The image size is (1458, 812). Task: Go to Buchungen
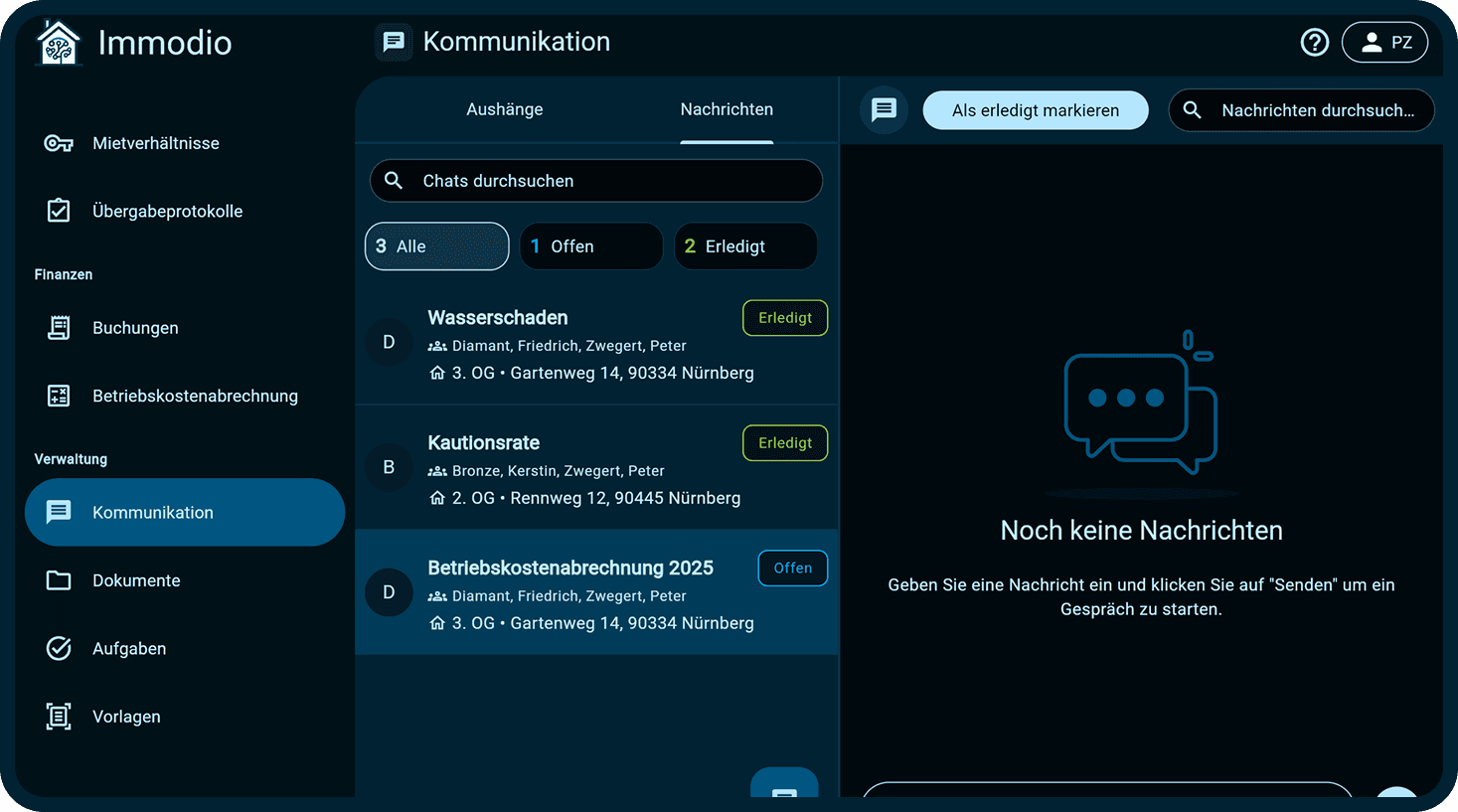click(185, 328)
